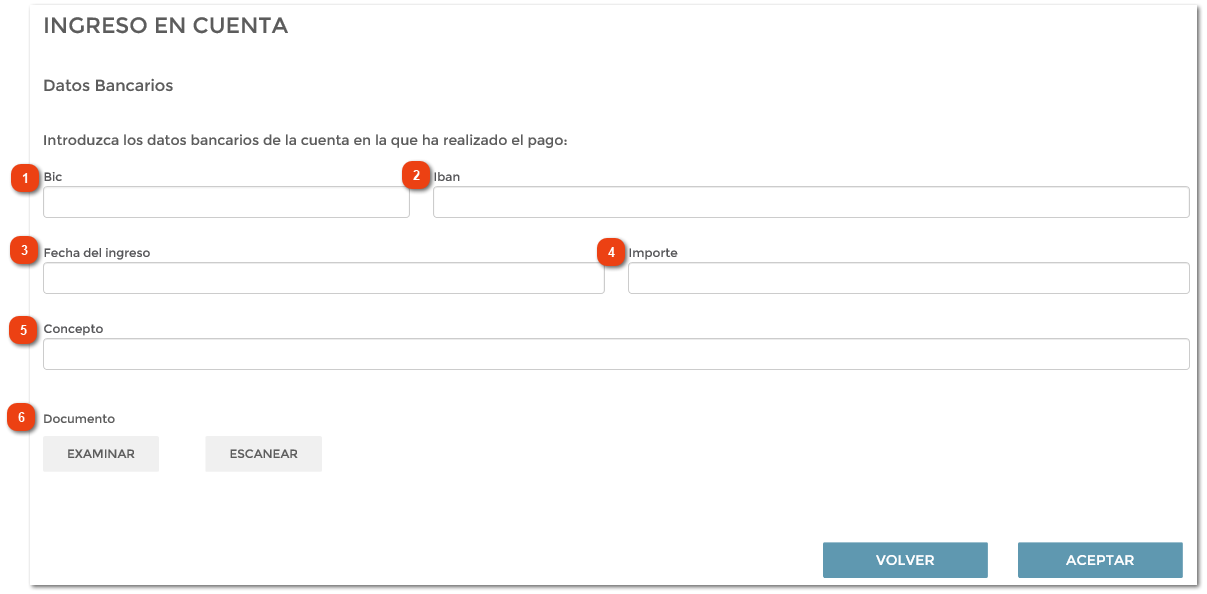1207x594 pixels.
Task: Click the Datos Bancarios section title
Action: click(x=108, y=86)
